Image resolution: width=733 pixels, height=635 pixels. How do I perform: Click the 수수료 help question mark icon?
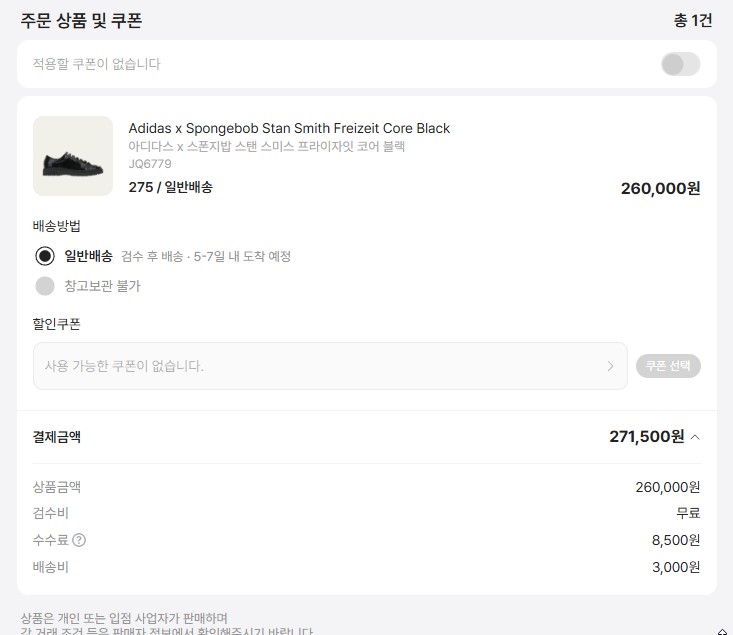pyautogui.click(x=79, y=541)
